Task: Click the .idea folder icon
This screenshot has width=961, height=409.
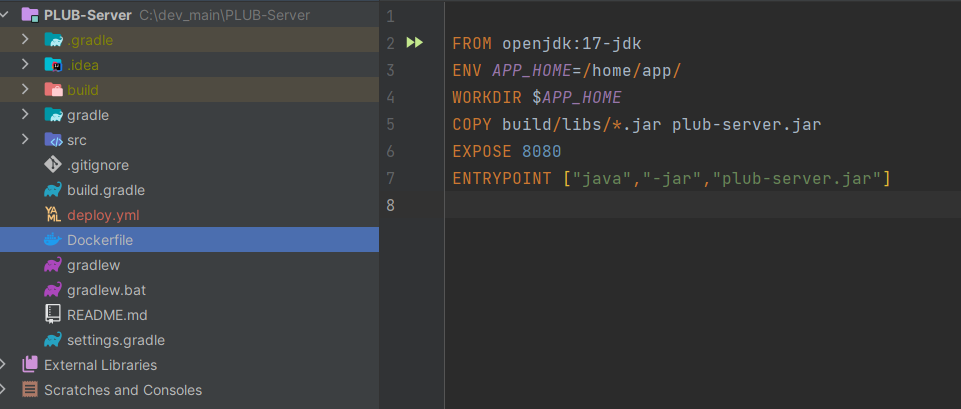Action: 53,64
